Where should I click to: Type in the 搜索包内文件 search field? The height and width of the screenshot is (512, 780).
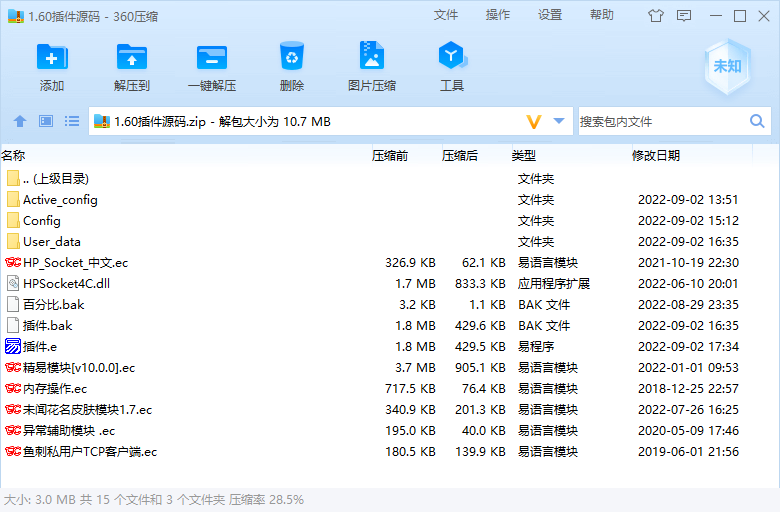(660, 121)
